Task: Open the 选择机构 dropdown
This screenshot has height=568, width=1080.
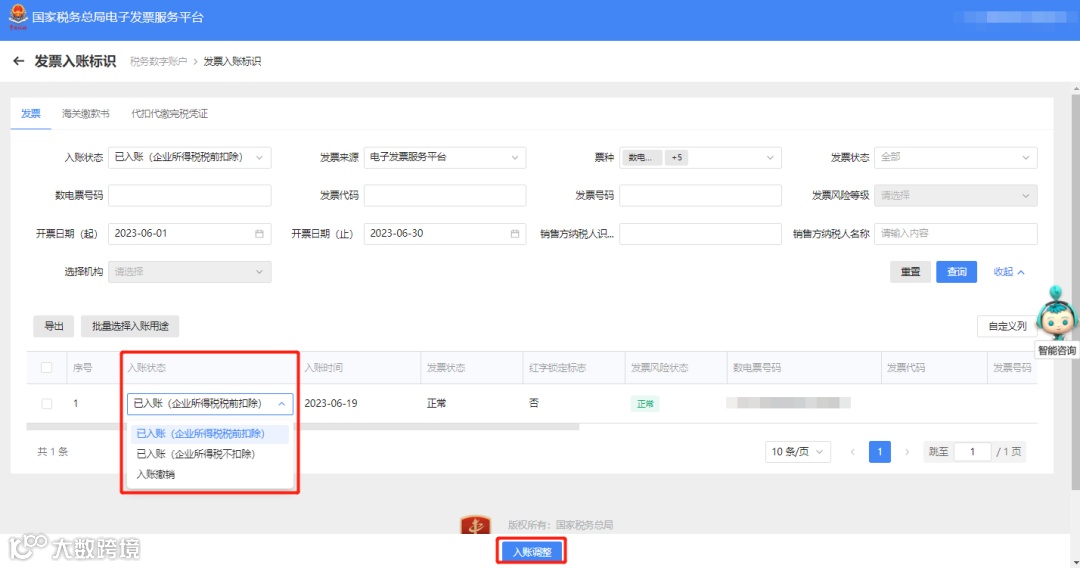Action: (189, 272)
